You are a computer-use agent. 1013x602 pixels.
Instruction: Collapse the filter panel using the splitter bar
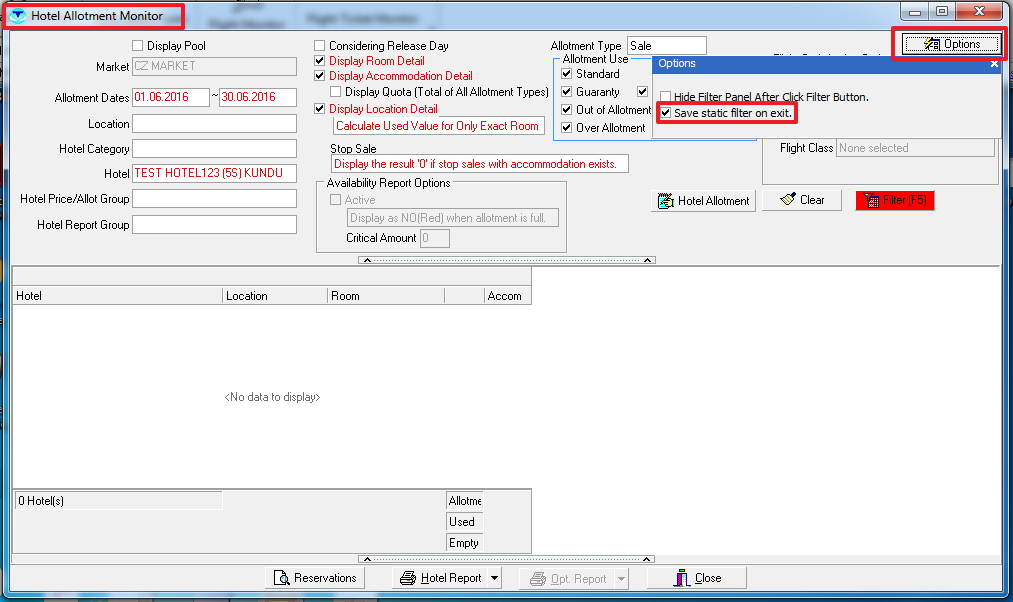pos(507,260)
